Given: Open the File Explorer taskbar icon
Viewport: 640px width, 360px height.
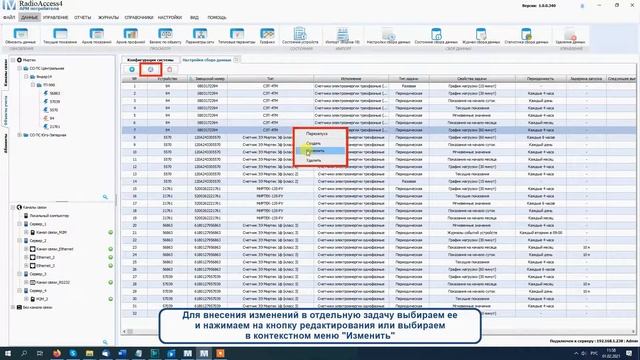Looking at the screenshot, I should (x=89, y=353).
